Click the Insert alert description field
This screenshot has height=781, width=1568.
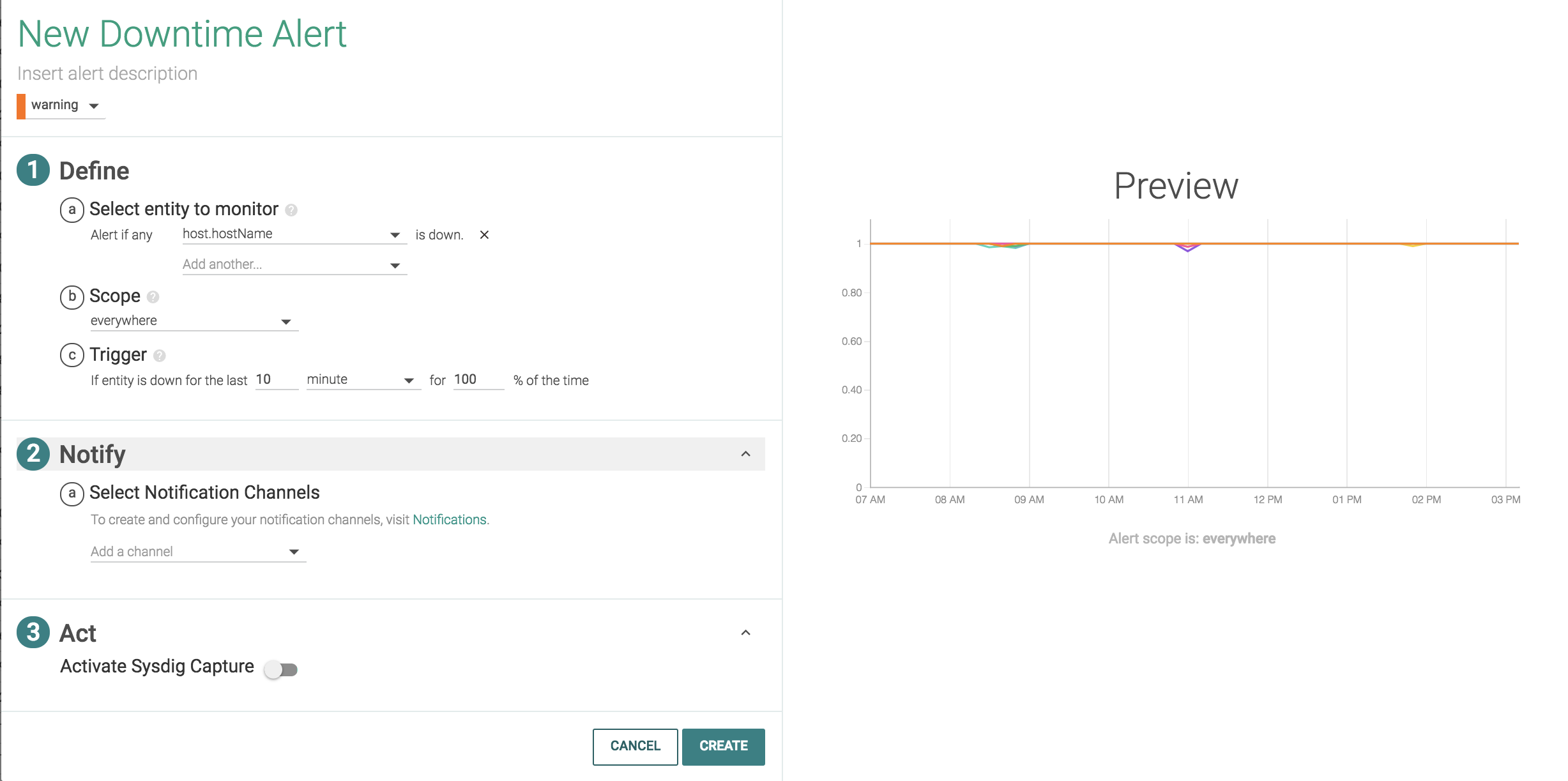[107, 73]
